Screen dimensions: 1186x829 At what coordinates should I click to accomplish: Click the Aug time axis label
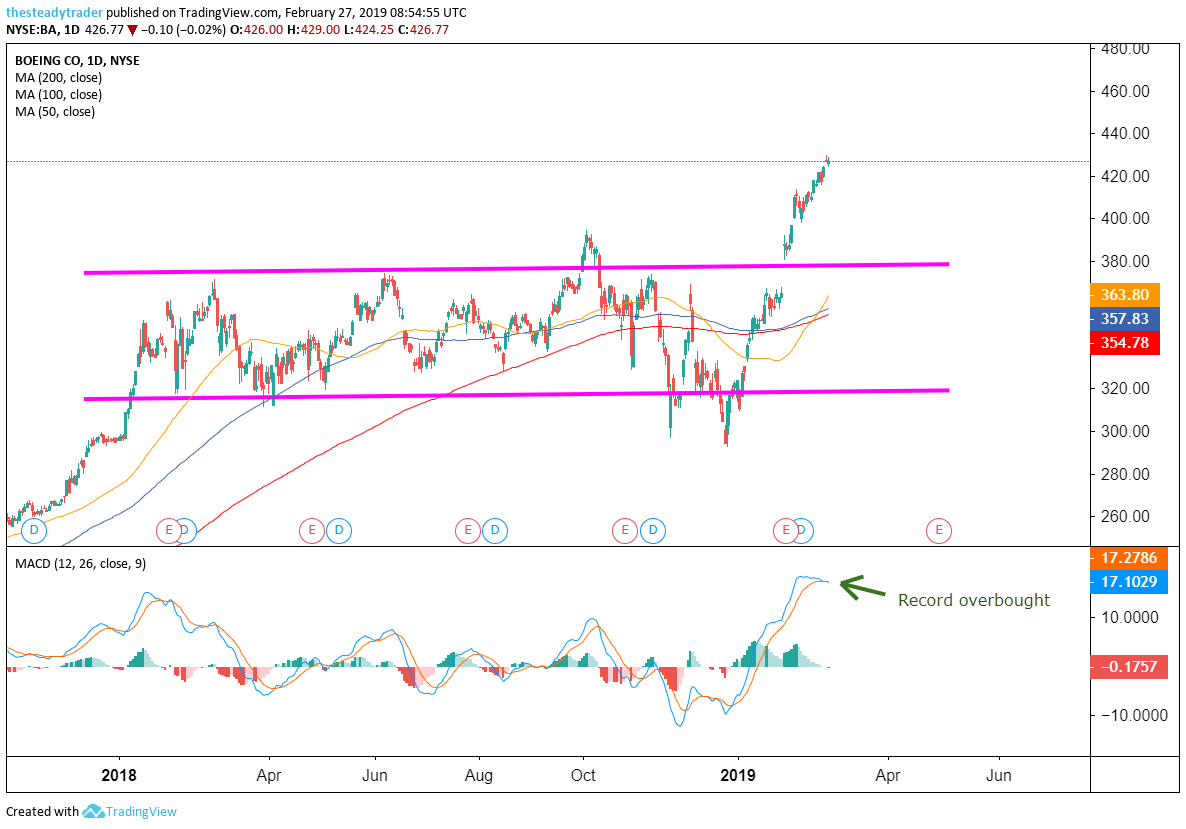479,775
